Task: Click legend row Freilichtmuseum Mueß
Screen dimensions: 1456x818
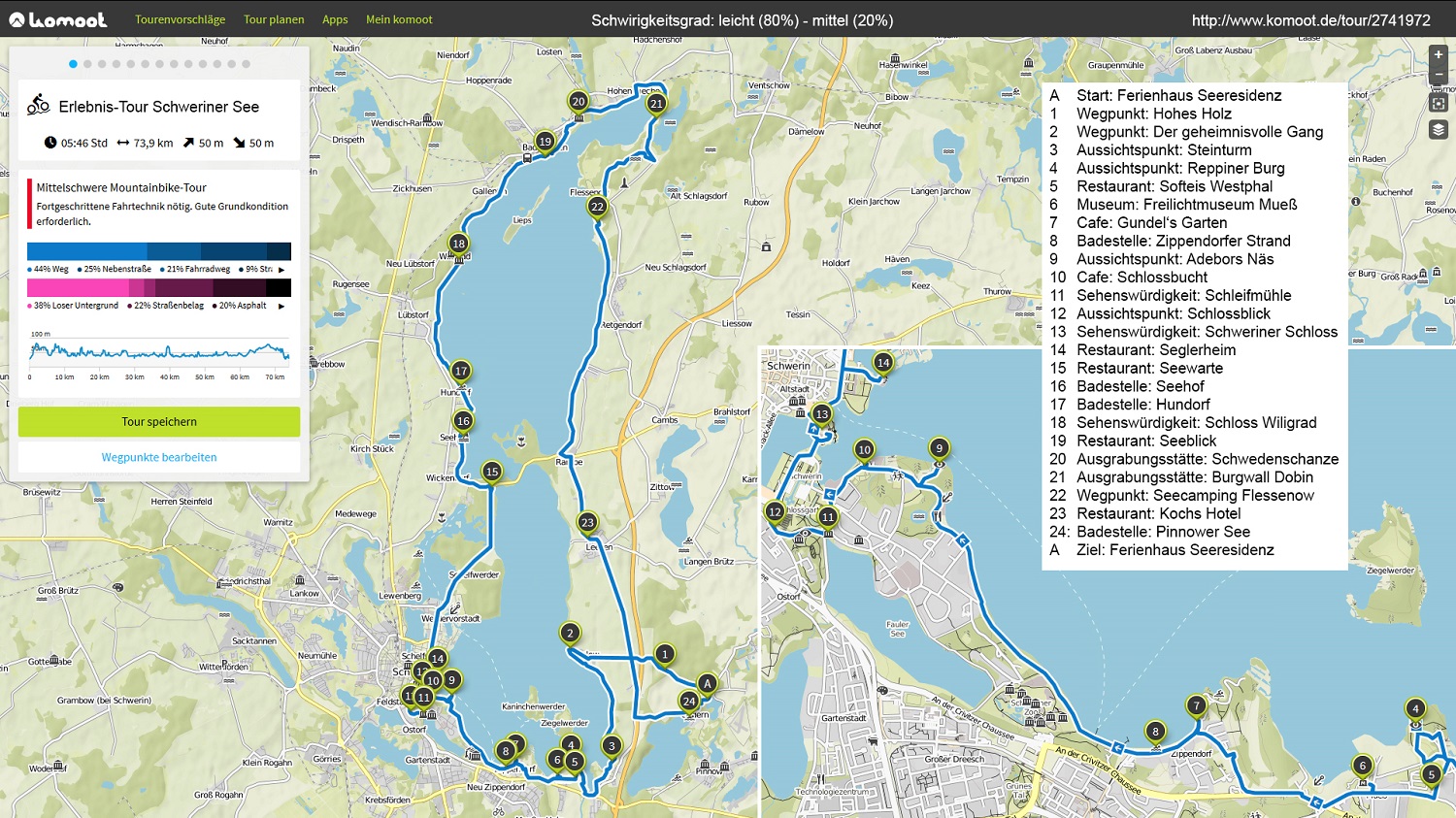Action: (1174, 204)
